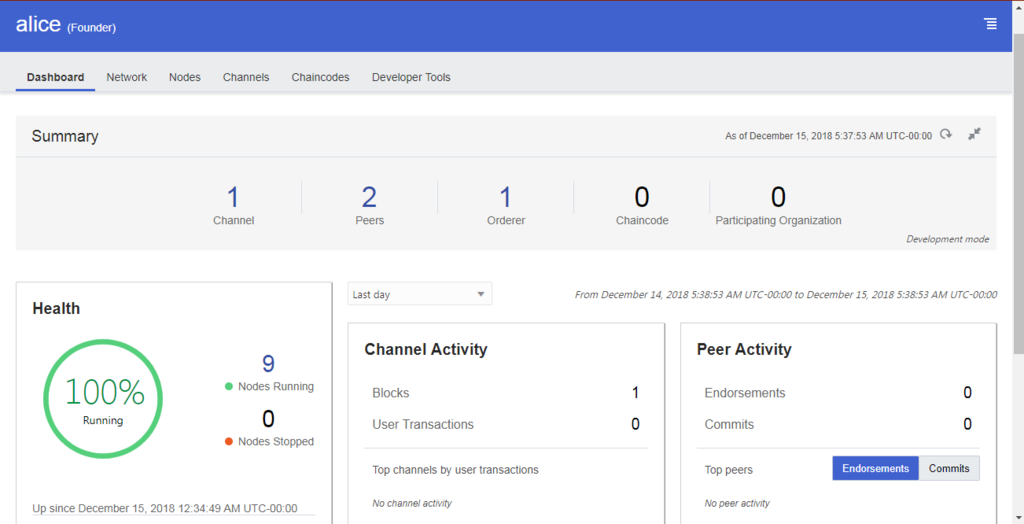The height and width of the screenshot is (524, 1024).
Task: Click the Peer Activity Endorsements row label
Action: point(745,393)
